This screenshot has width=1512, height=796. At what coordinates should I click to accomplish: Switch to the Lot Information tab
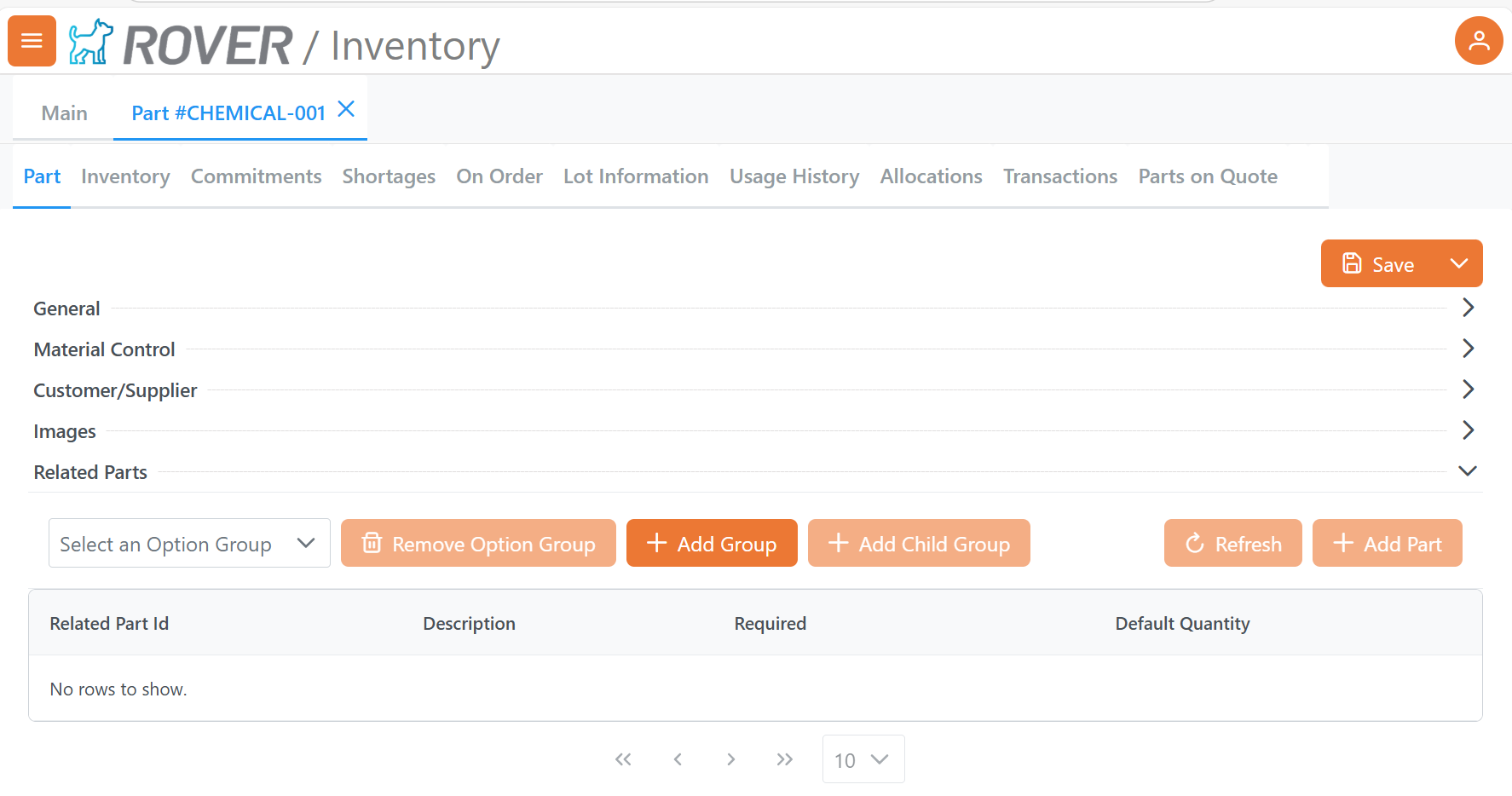click(636, 176)
